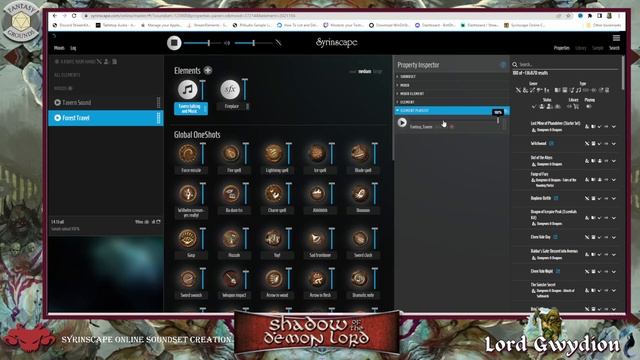Click the search input field
This screenshot has width=640, height=360.
coord(568,64)
